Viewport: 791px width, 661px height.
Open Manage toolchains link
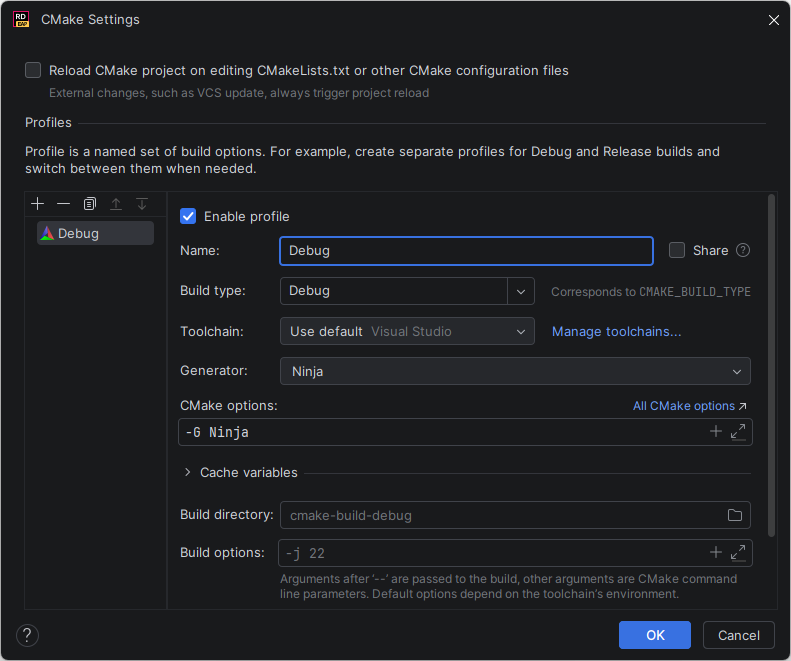pos(616,332)
